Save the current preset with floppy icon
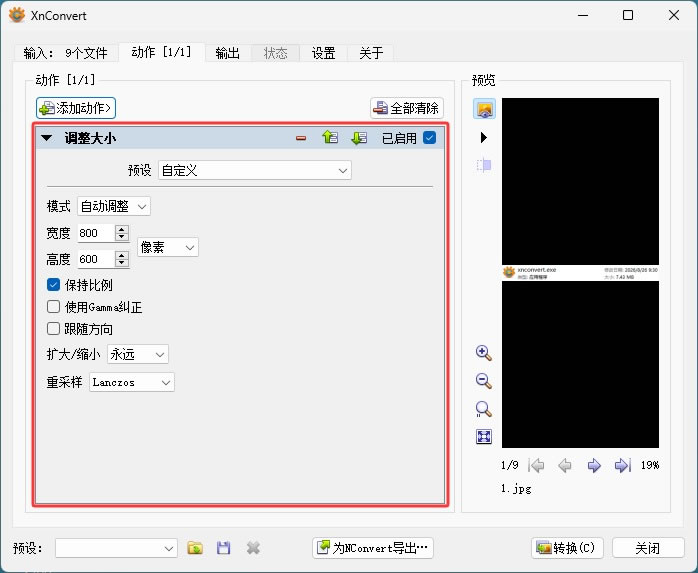This screenshot has height=573, width=698. coord(223,548)
